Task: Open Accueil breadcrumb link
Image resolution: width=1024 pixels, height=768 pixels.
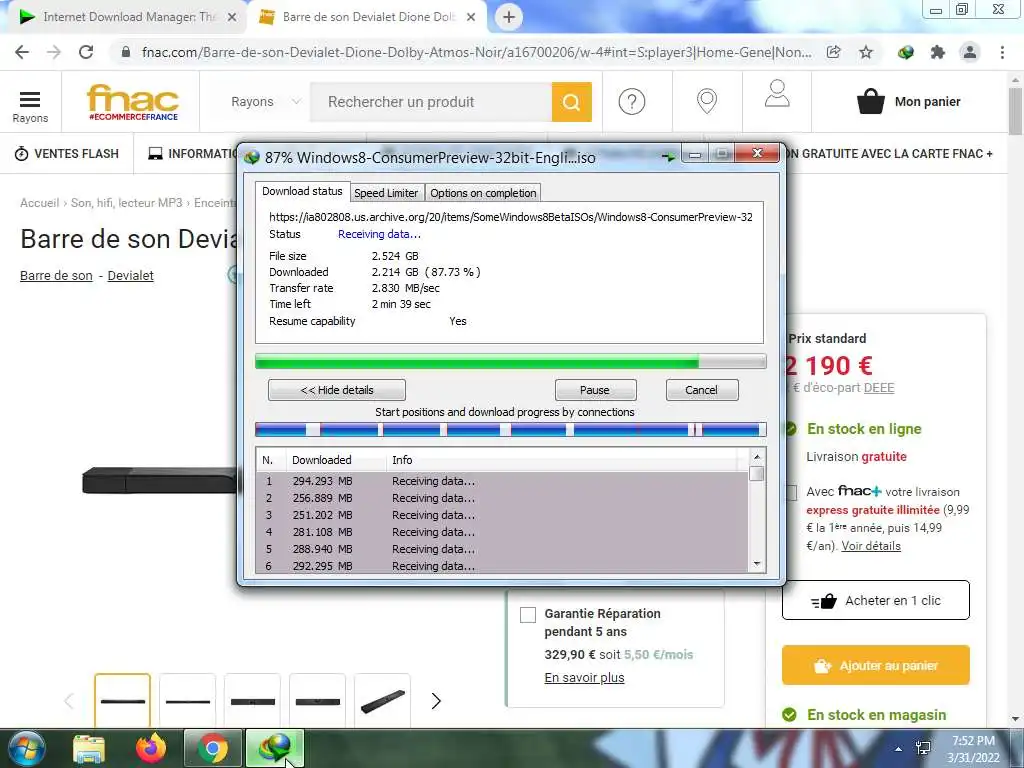Action: (x=39, y=203)
